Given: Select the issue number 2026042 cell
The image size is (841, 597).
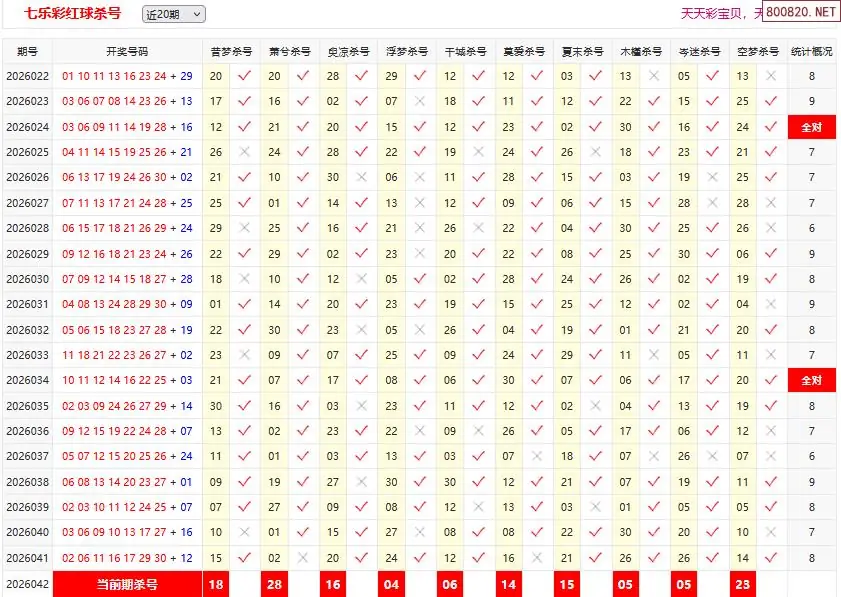Looking at the screenshot, I should point(27,584).
